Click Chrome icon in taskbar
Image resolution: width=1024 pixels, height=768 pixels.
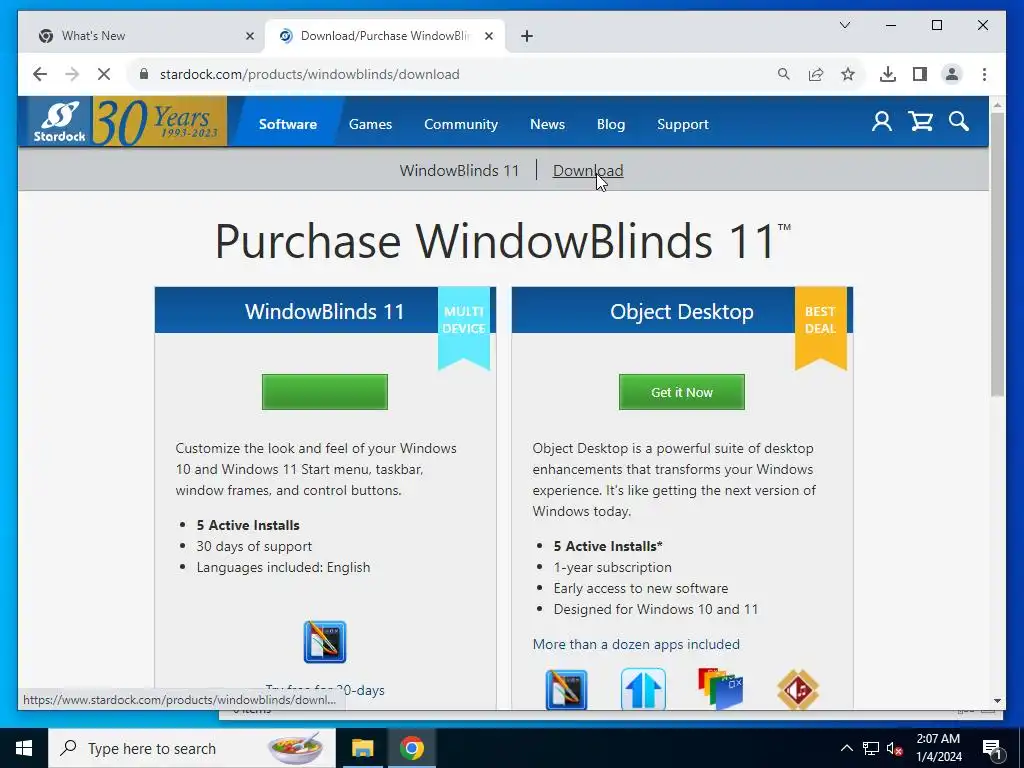pos(412,748)
